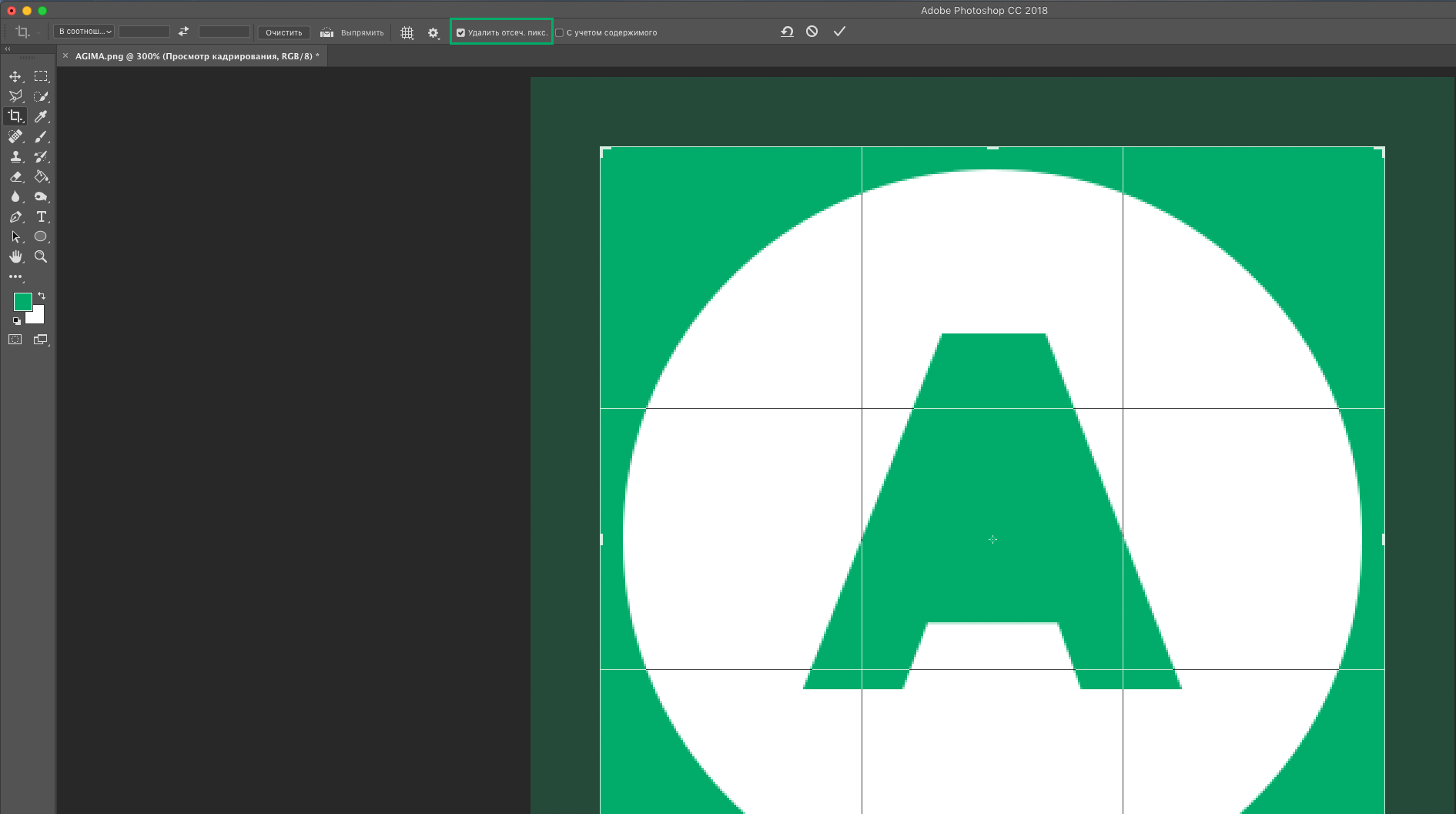This screenshot has width=1456, height=814.
Task: Select the Crop tool in toolbox
Action: (15, 116)
